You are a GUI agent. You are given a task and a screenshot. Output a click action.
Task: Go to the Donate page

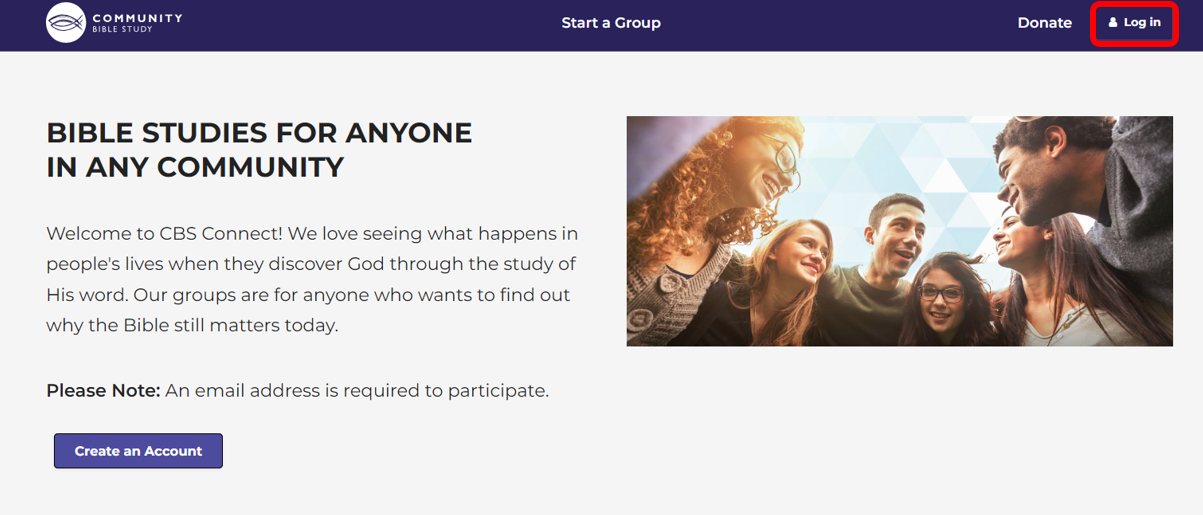point(1044,23)
